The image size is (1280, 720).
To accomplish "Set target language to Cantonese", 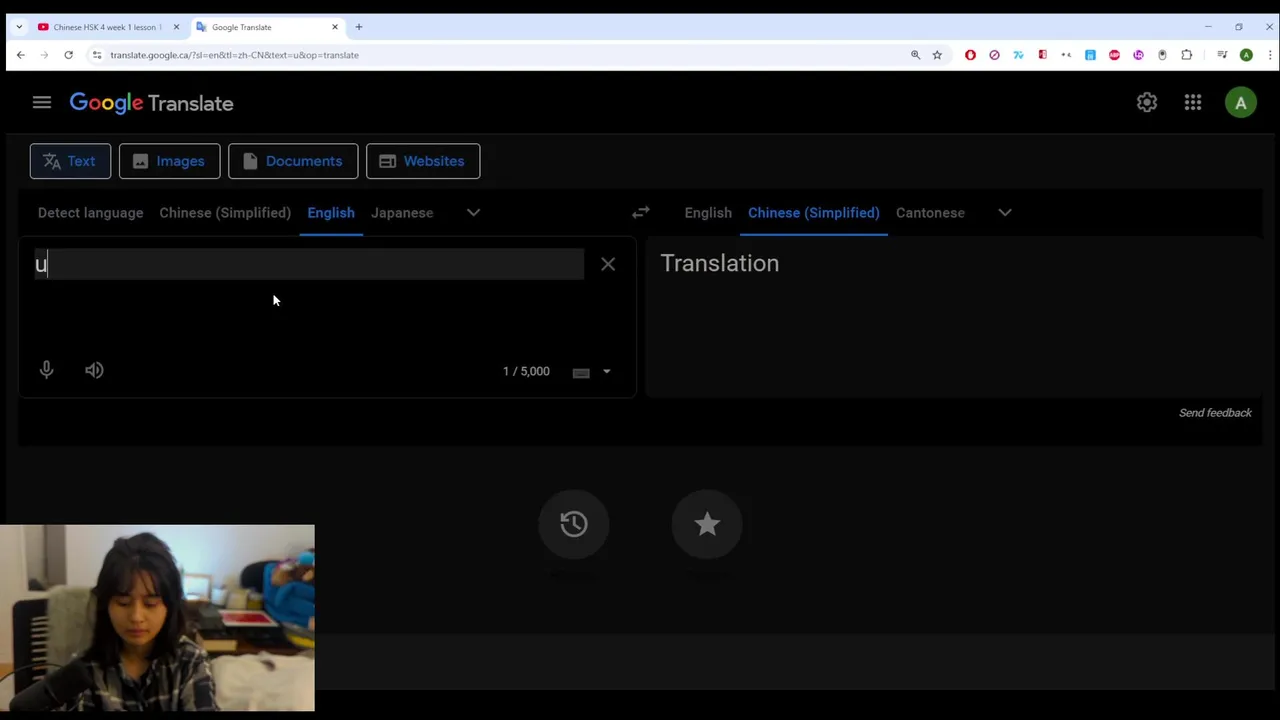I will click(930, 212).
